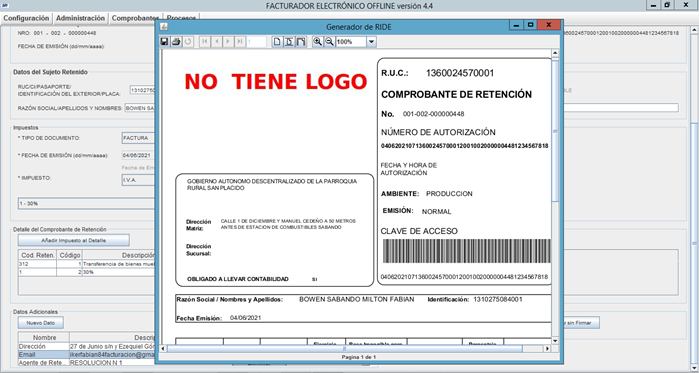The image size is (699, 373).
Task: Select the fit width view icon
Action: 301,42
